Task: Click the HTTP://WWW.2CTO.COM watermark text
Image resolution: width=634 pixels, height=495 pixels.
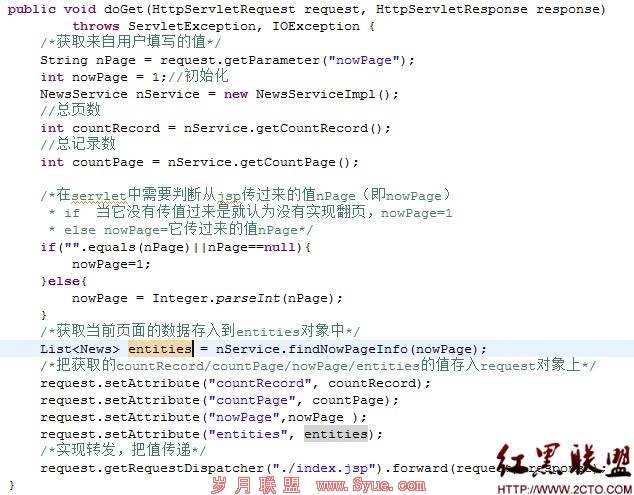Action: pos(565,489)
